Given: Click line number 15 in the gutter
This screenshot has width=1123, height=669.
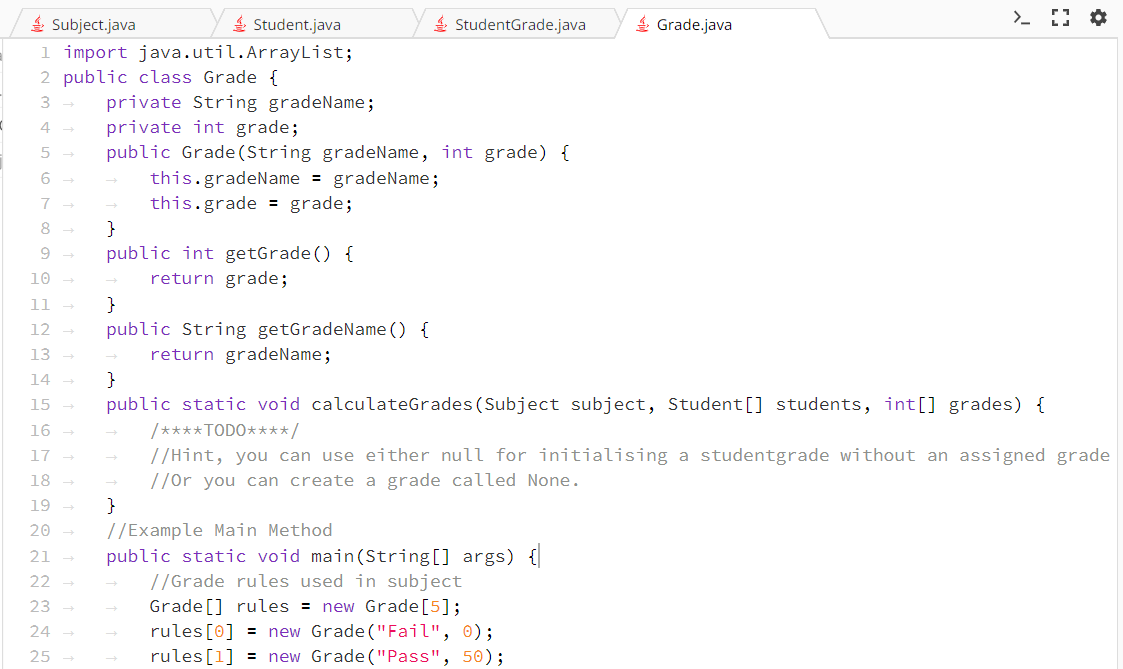Looking at the screenshot, I should point(39,404).
